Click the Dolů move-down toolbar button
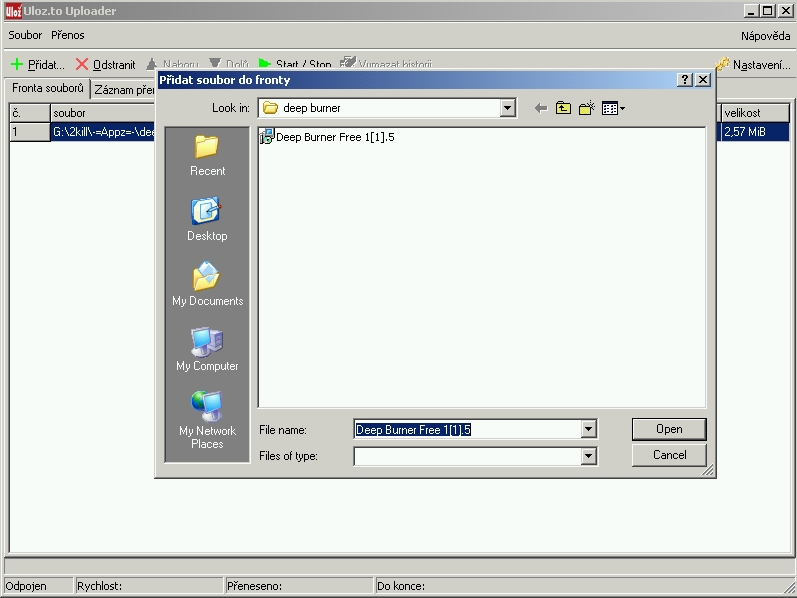The height and width of the screenshot is (598, 797). click(229, 64)
